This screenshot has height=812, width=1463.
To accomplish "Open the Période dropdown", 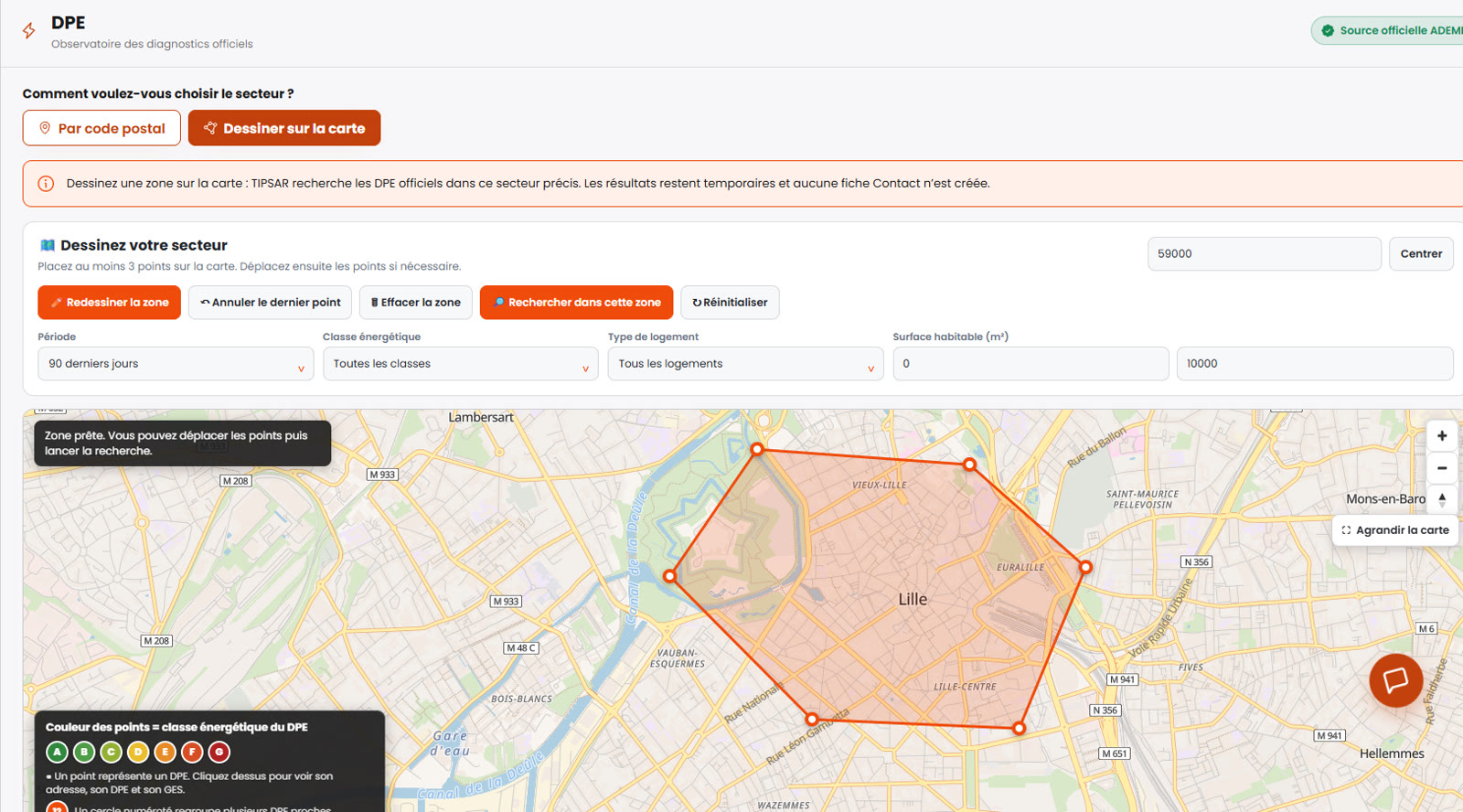I will [176, 364].
